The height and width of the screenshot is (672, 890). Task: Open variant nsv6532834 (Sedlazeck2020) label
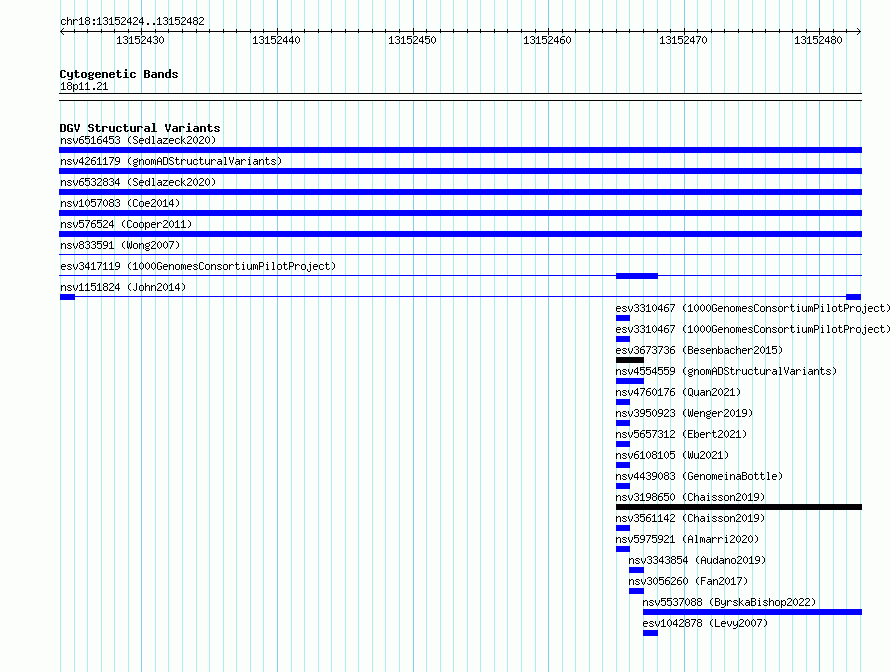138,182
